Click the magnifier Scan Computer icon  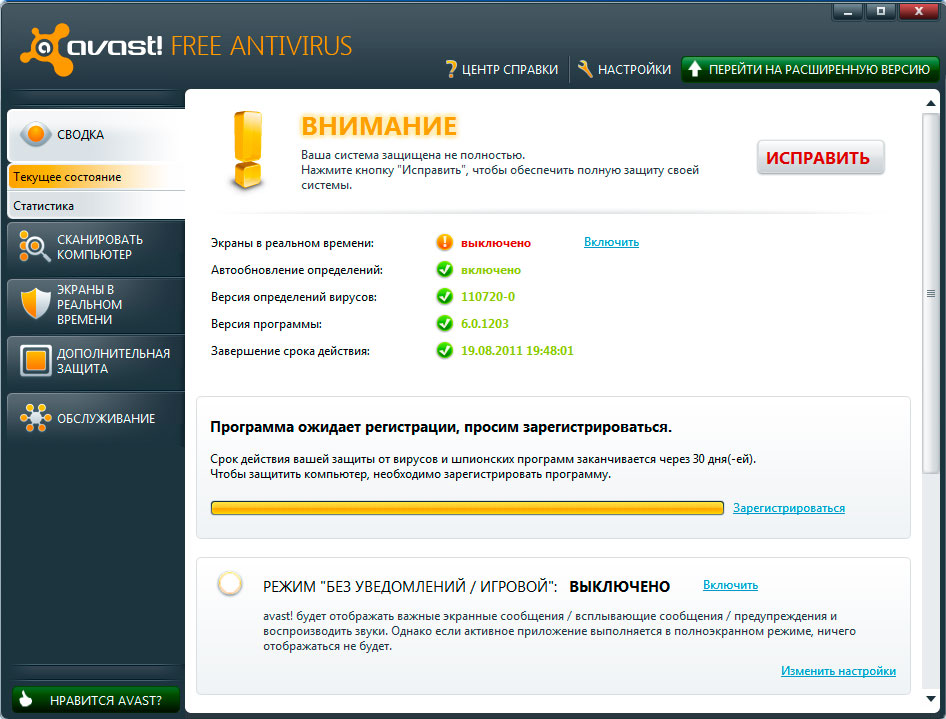coord(34,247)
